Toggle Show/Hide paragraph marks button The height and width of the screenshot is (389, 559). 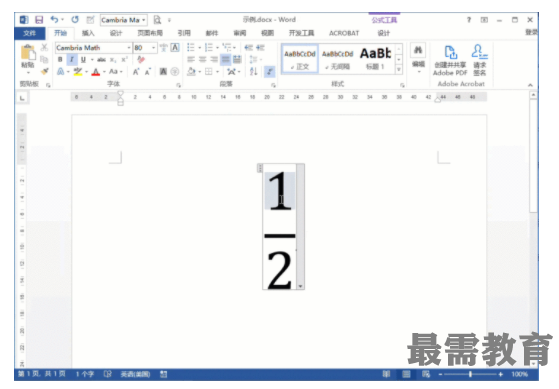coord(270,72)
